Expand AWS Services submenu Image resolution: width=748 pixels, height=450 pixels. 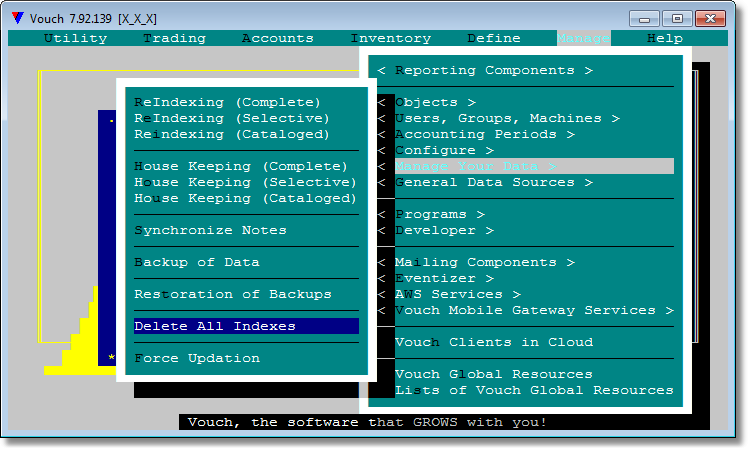(449, 294)
